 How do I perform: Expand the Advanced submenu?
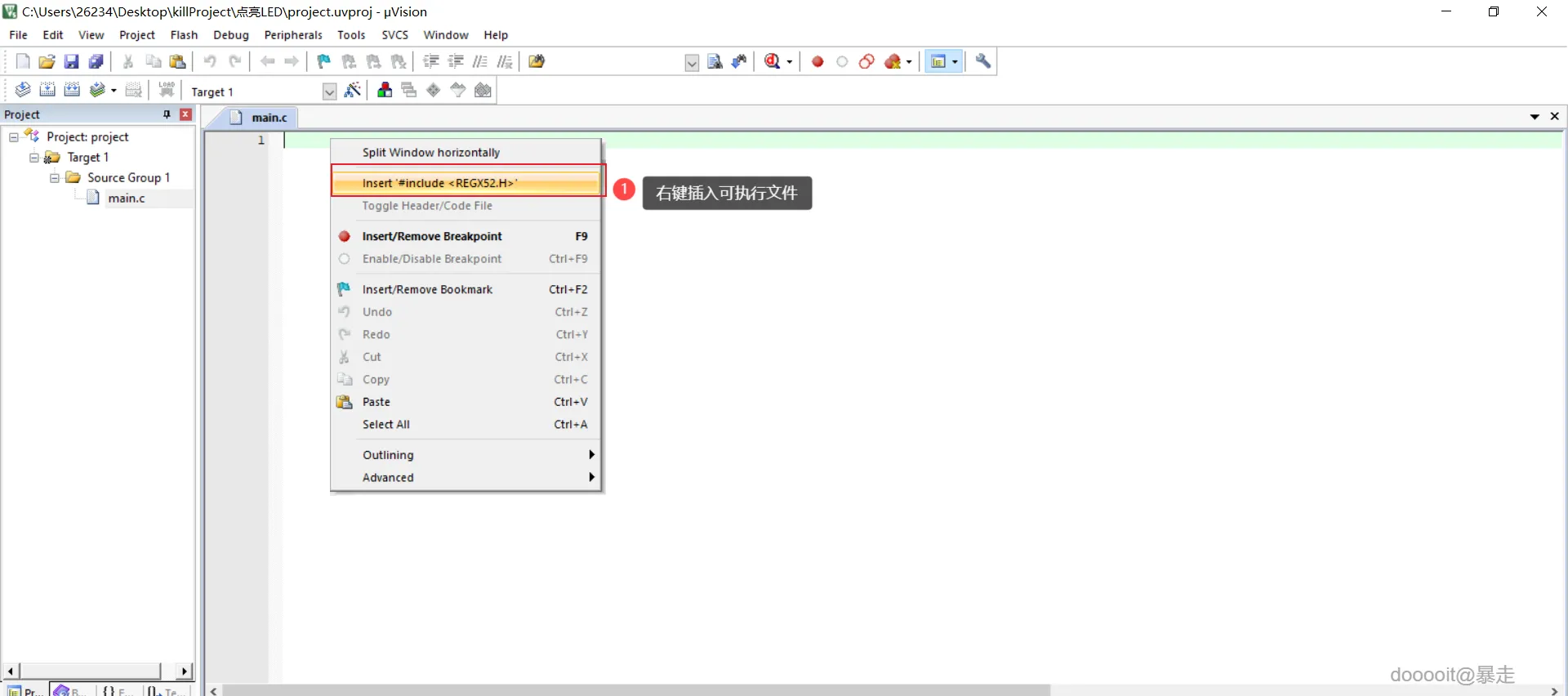[x=465, y=478]
